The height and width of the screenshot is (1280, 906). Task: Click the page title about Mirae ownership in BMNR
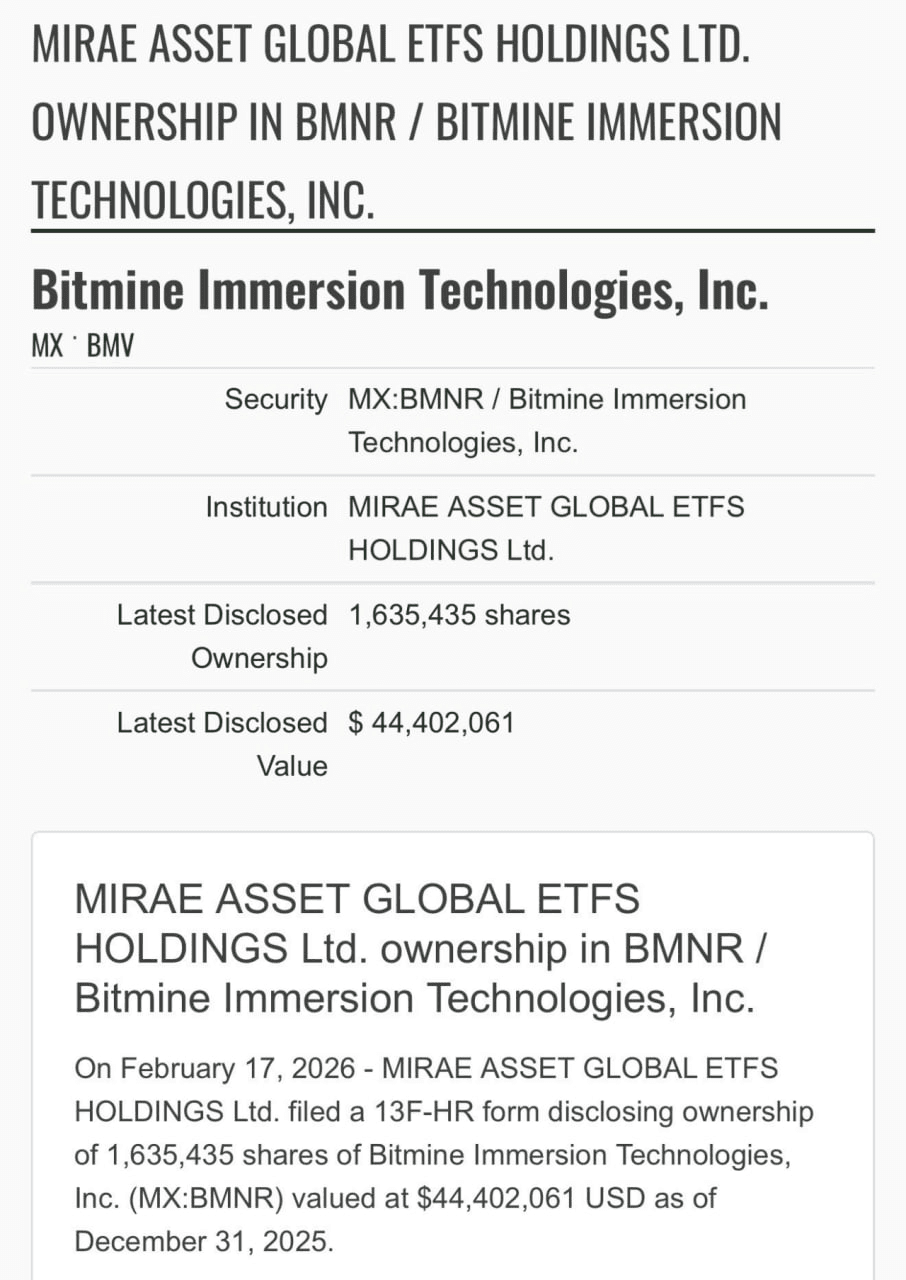tap(406, 121)
